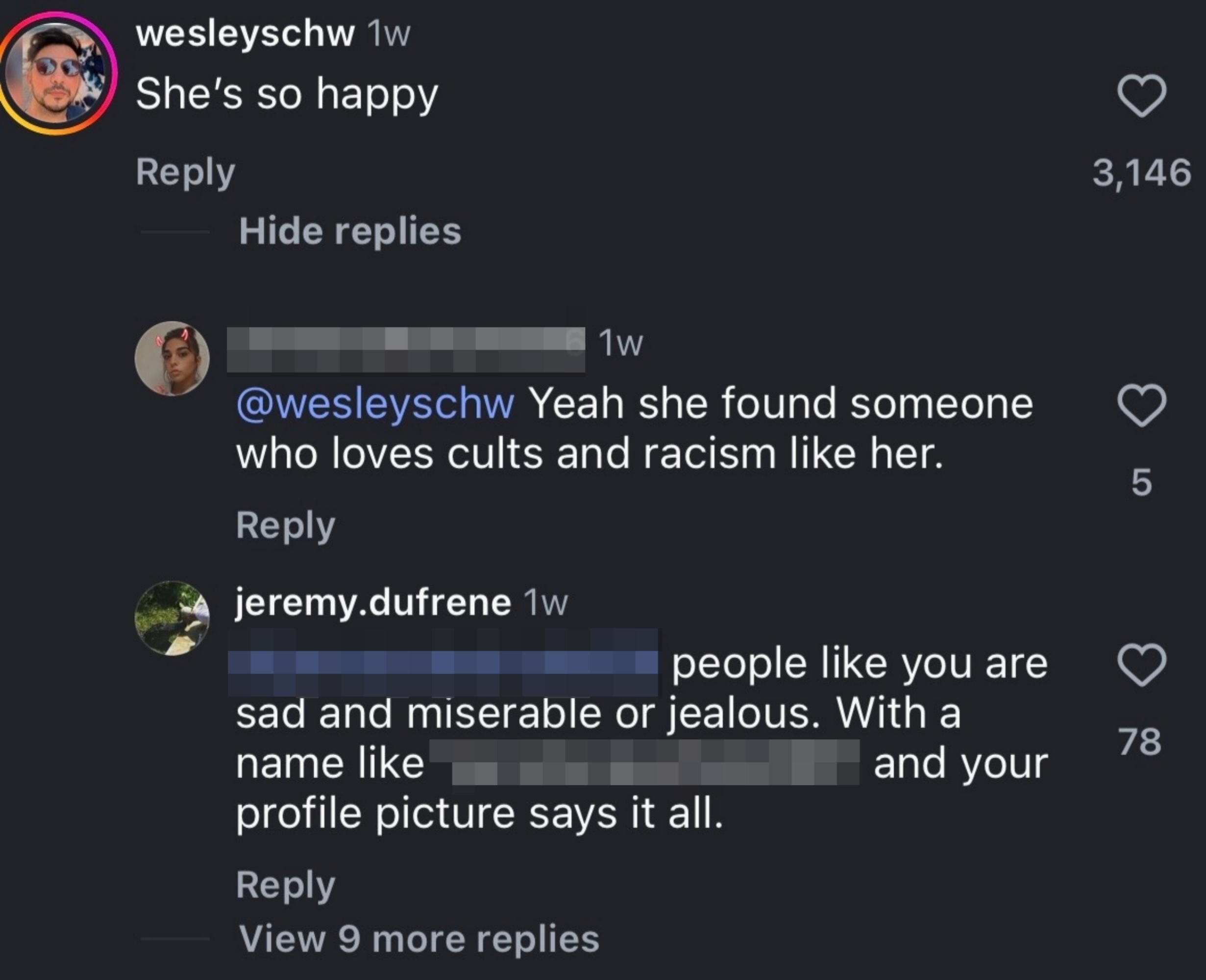Image resolution: width=1206 pixels, height=980 pixels.
Task: Expand View 9 more replies
Action: (x=419, y=939)
